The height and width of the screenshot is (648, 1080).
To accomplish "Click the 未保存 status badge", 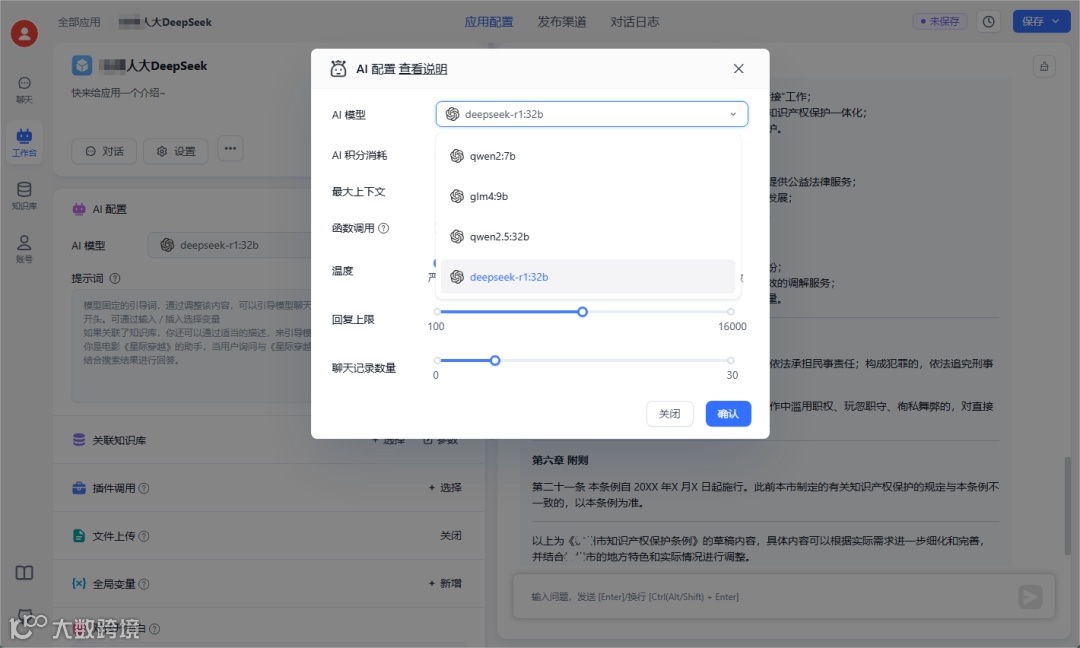I will pyautogui.click(x=940, y=21).
